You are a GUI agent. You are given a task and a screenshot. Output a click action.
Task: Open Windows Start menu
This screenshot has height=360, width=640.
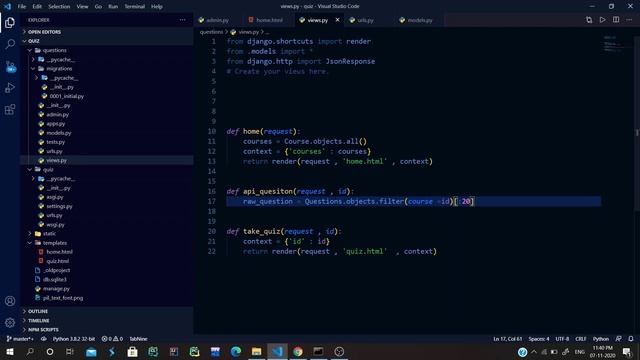[10, 351]
